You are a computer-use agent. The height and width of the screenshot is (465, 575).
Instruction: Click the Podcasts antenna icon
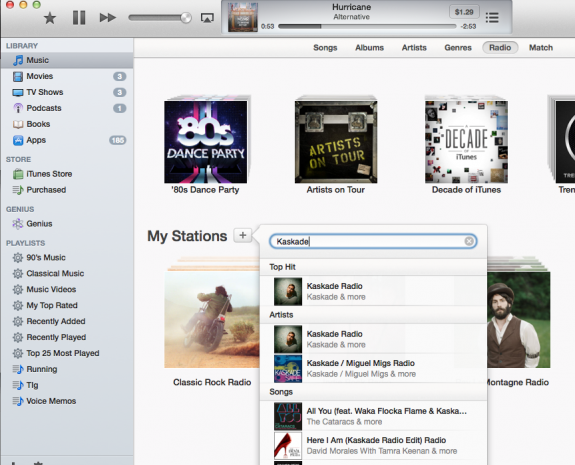click(18, 108)
